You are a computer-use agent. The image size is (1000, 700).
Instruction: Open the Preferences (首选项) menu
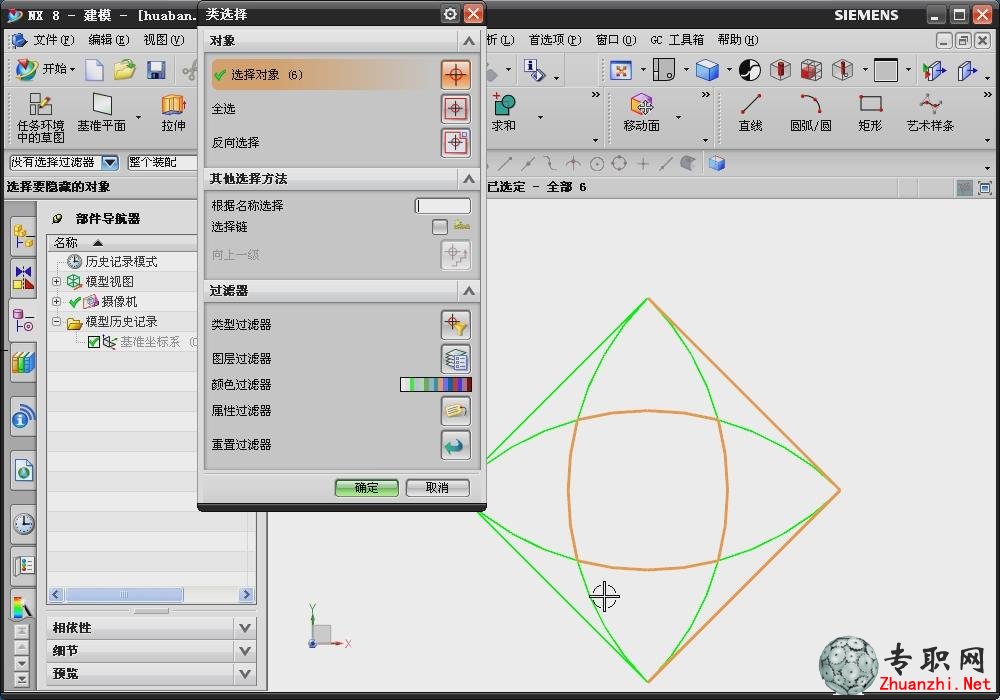pos(555,40)
